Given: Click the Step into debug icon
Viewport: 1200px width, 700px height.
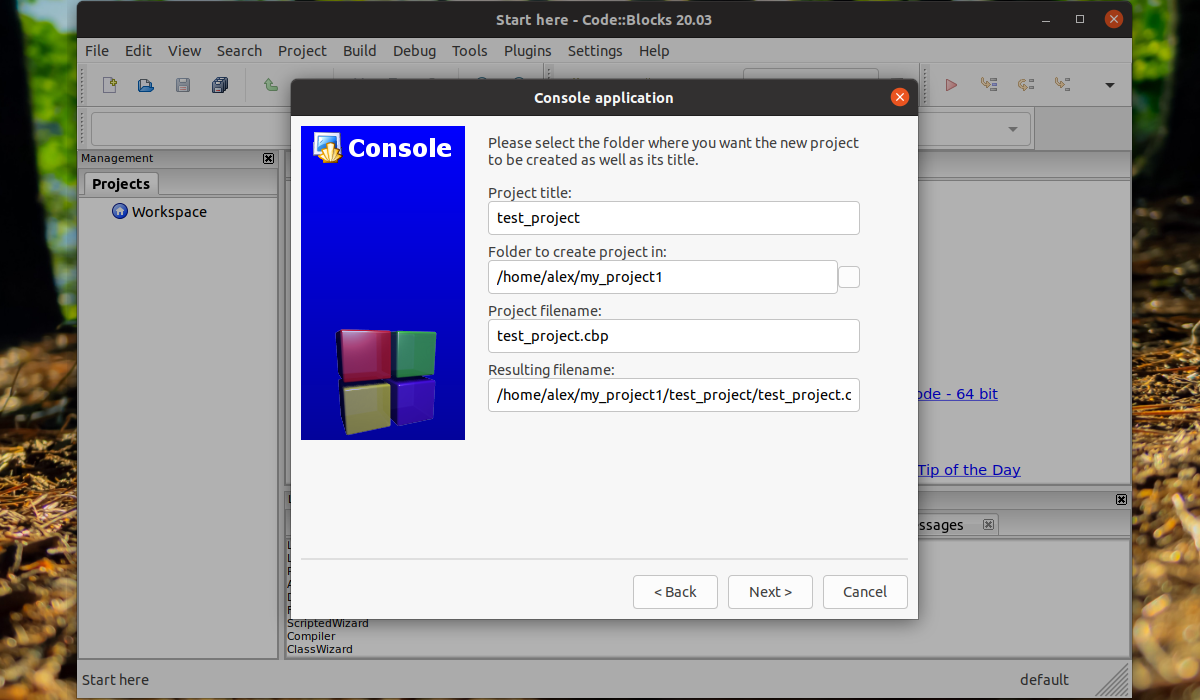Looking at the screenshot, I should 1063,85.
